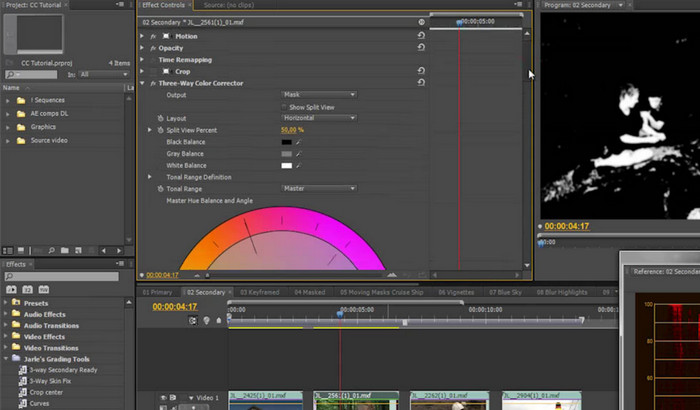Toggle Video 1 sync lock

pyautogui.click(x=172, y=397)
